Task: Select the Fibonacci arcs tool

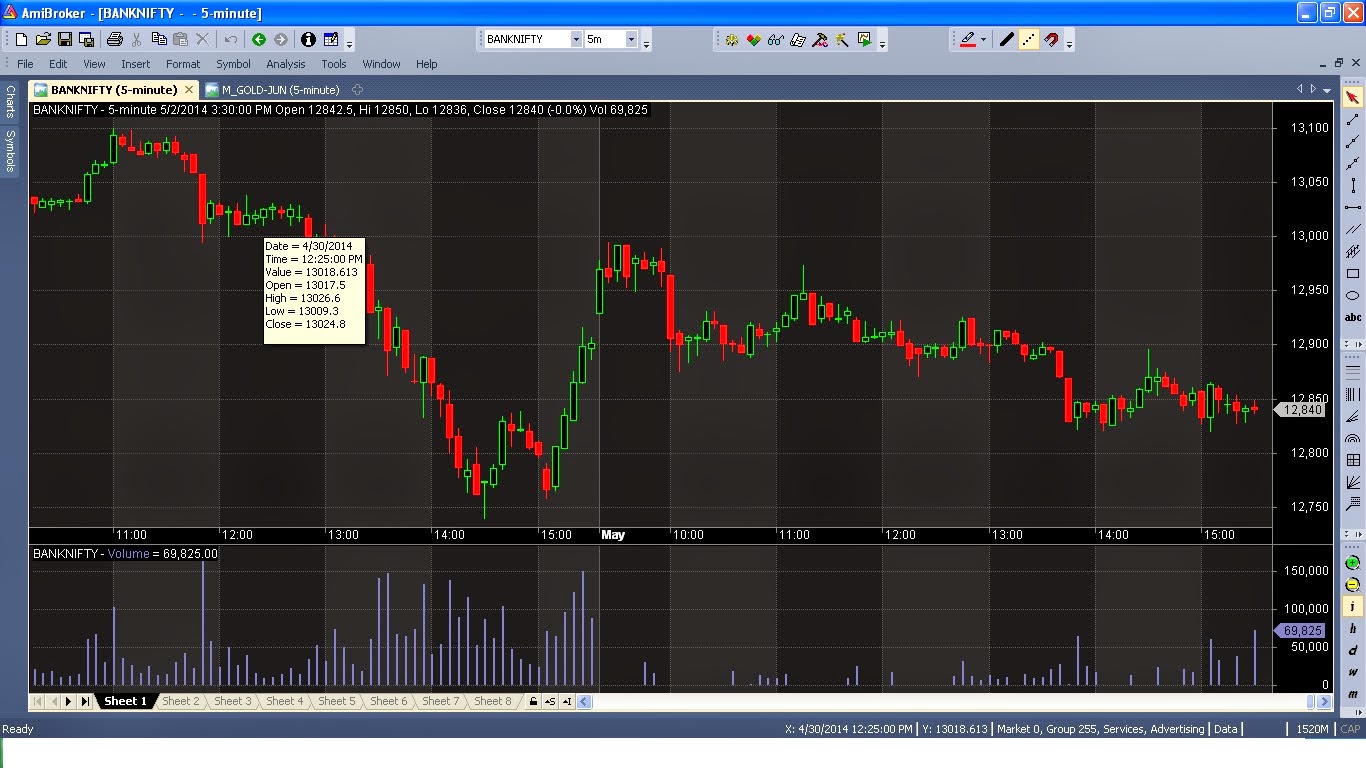Action: click(1353, 438)
